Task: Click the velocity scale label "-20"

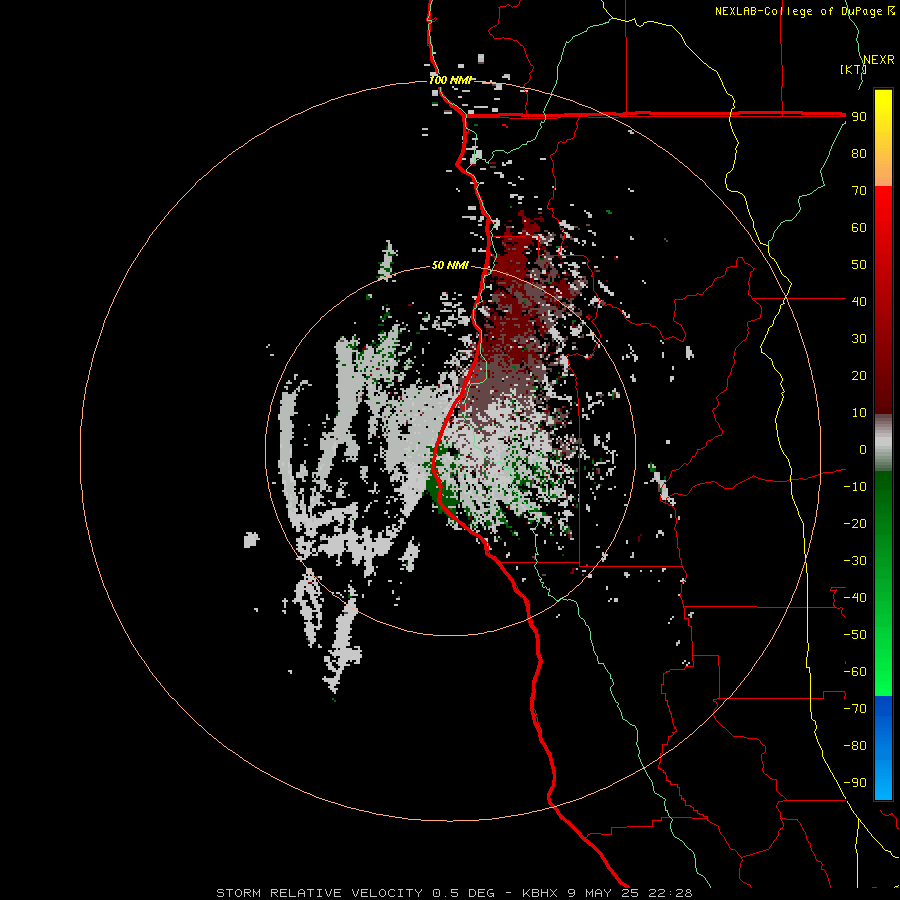Action: point(855,523)
